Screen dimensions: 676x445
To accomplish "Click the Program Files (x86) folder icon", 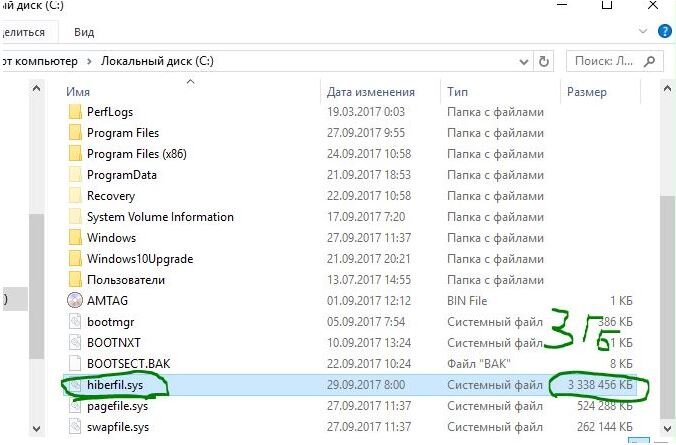I will pyautogui.click(x=75, y=154).
